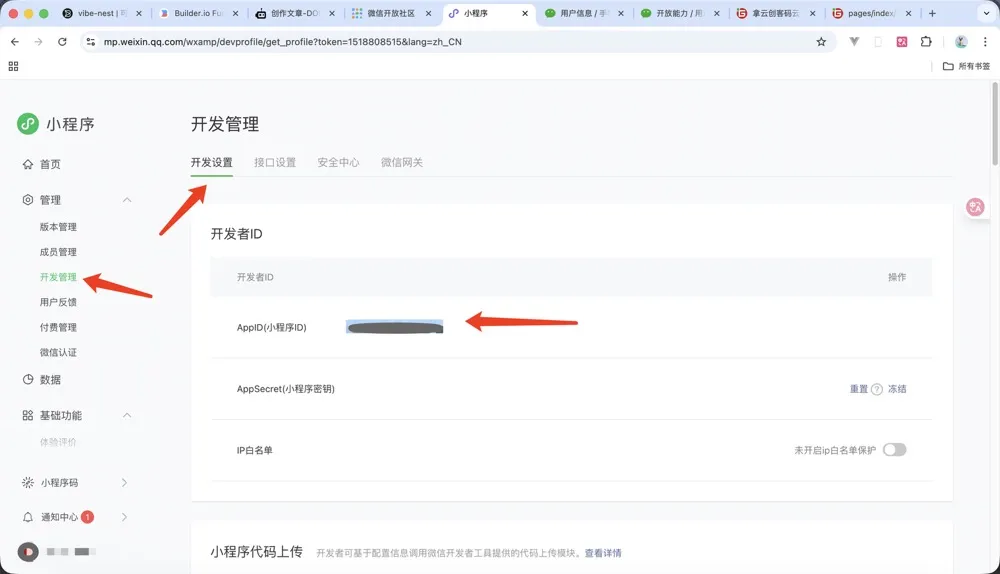Click the gray V-shaped extension icon
This screenshot has width=1000, height=574.
coord(854,41)
